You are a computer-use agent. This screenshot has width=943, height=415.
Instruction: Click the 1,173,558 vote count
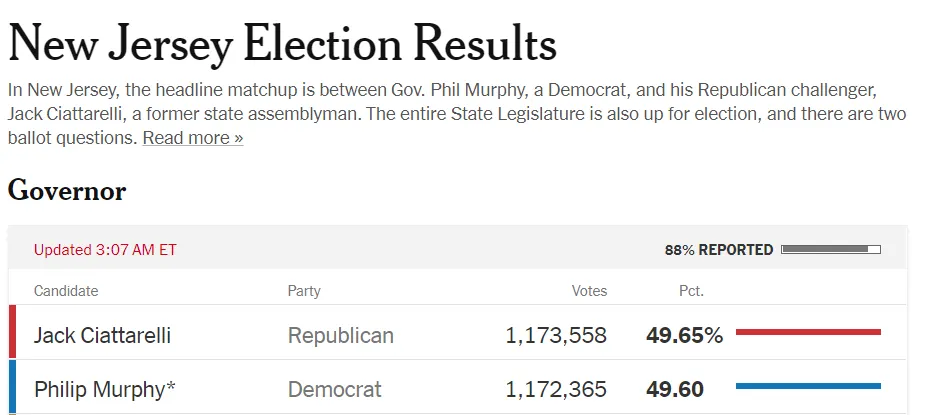tap(556, 335)
